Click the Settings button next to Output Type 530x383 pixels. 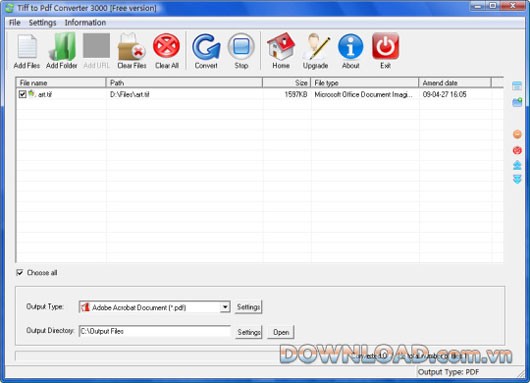(x=248, y=307)
